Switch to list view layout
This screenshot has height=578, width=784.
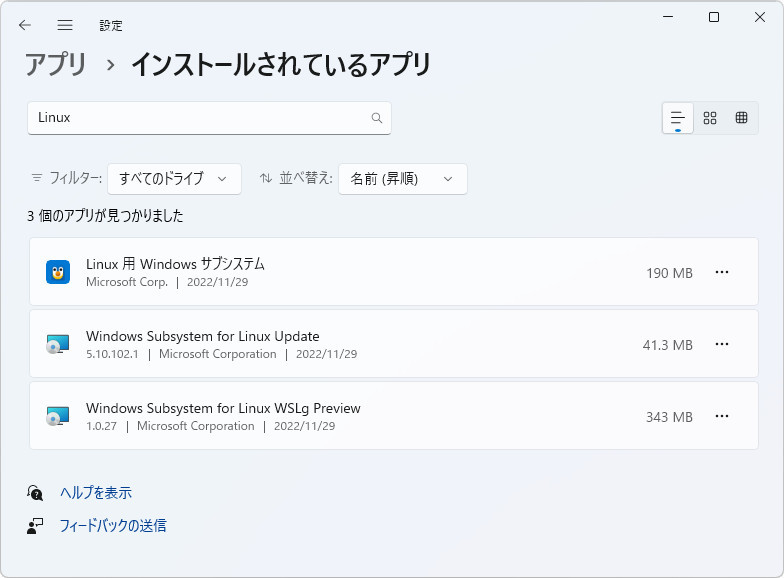pyautogui.click(x=678, y=118)
